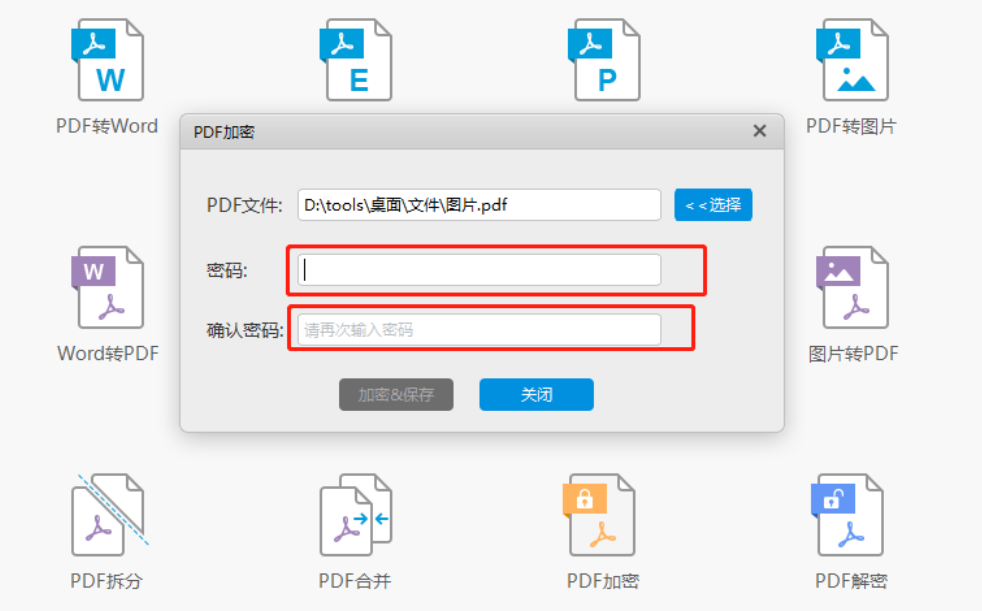Image resolution: width=982 pixels, height=611 pixels.
Task: Select the 图片转PDF icon
Action: [x=852, y=287]
